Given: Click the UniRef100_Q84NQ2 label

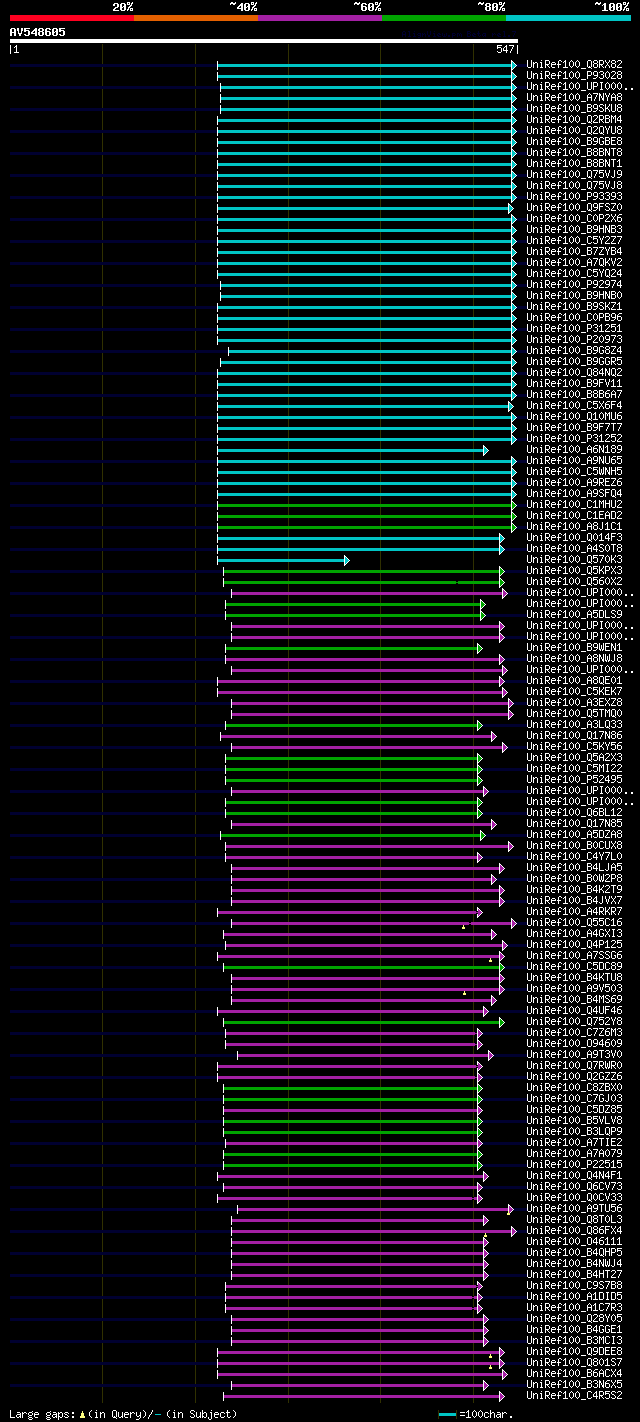Looking at the screenshot, I should coord(574,372).
